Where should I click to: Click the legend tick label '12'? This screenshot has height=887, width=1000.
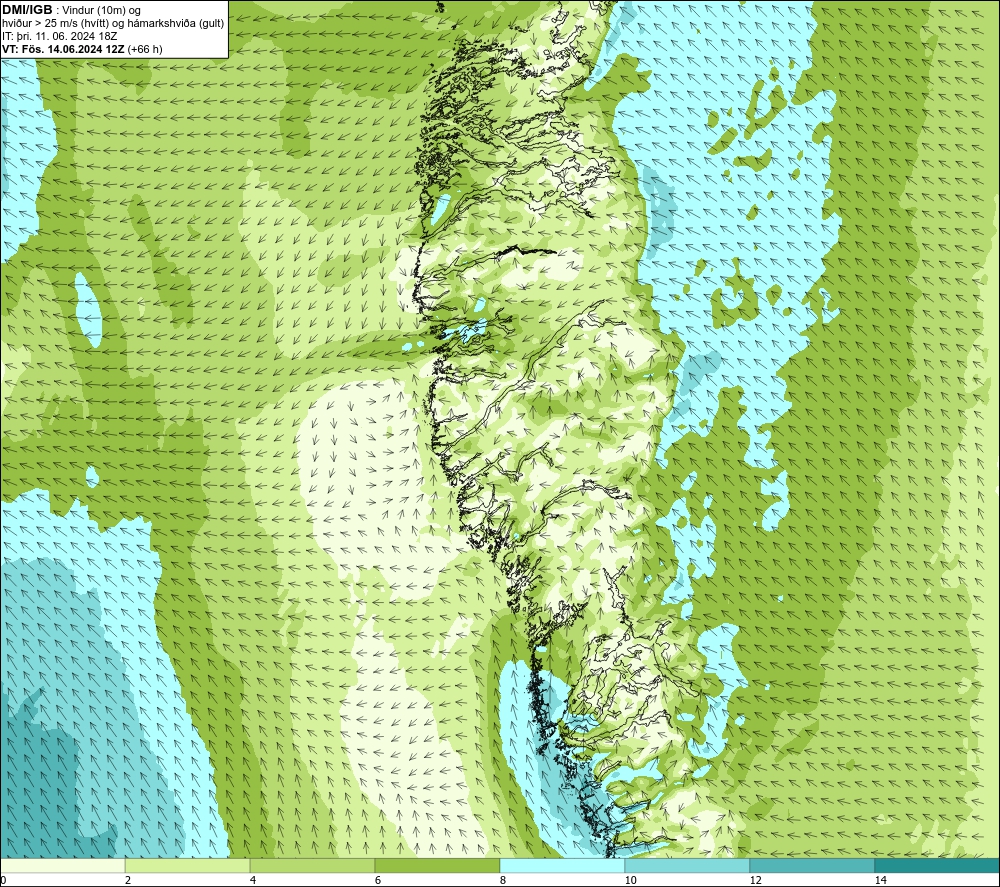(755, 880)
